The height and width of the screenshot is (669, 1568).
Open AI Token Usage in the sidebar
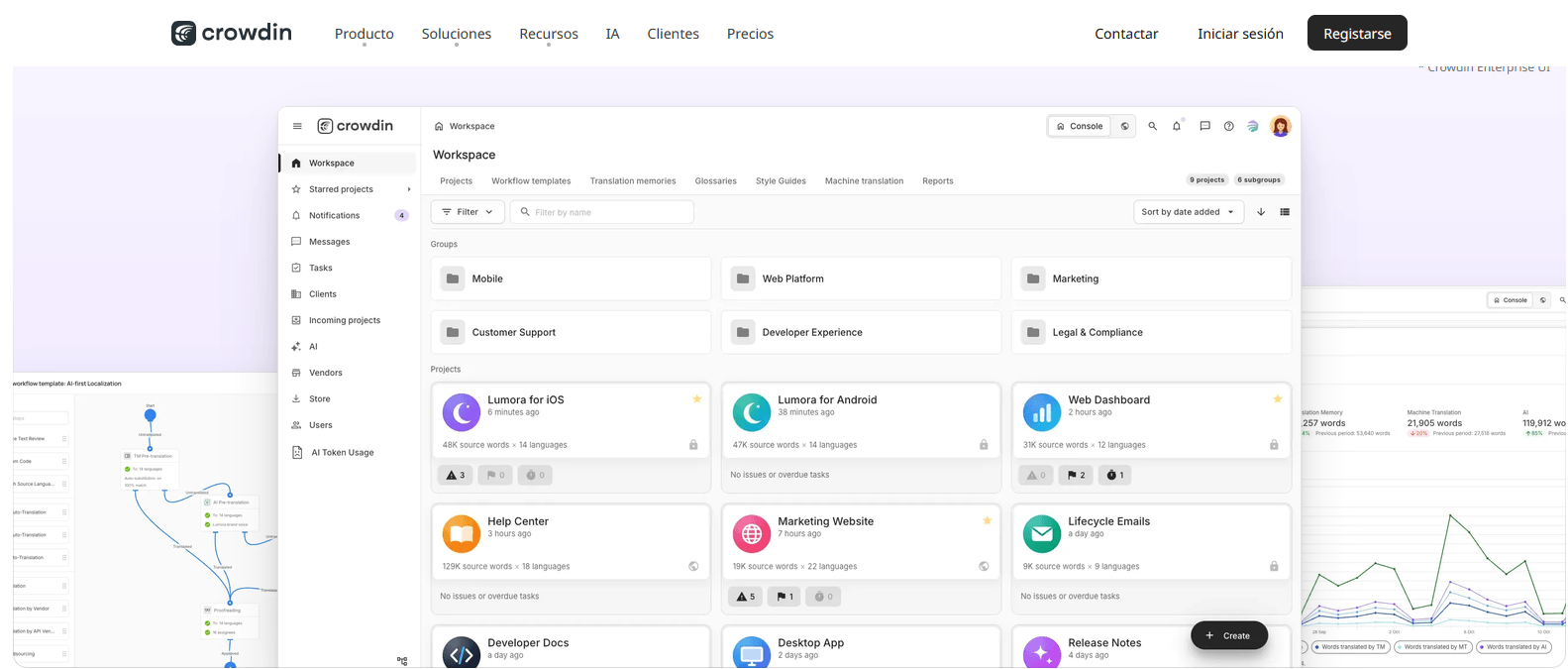coord(347,452)
